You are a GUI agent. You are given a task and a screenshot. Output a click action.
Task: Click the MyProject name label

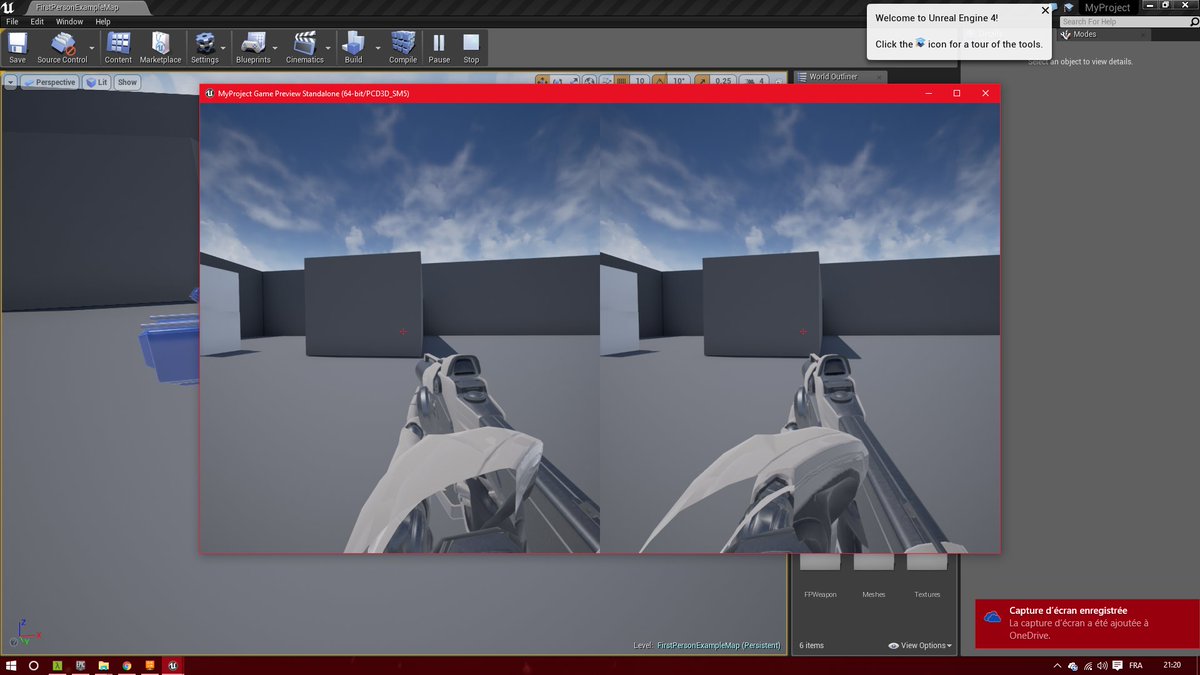pyautogui.click(x=1107, y=7)
